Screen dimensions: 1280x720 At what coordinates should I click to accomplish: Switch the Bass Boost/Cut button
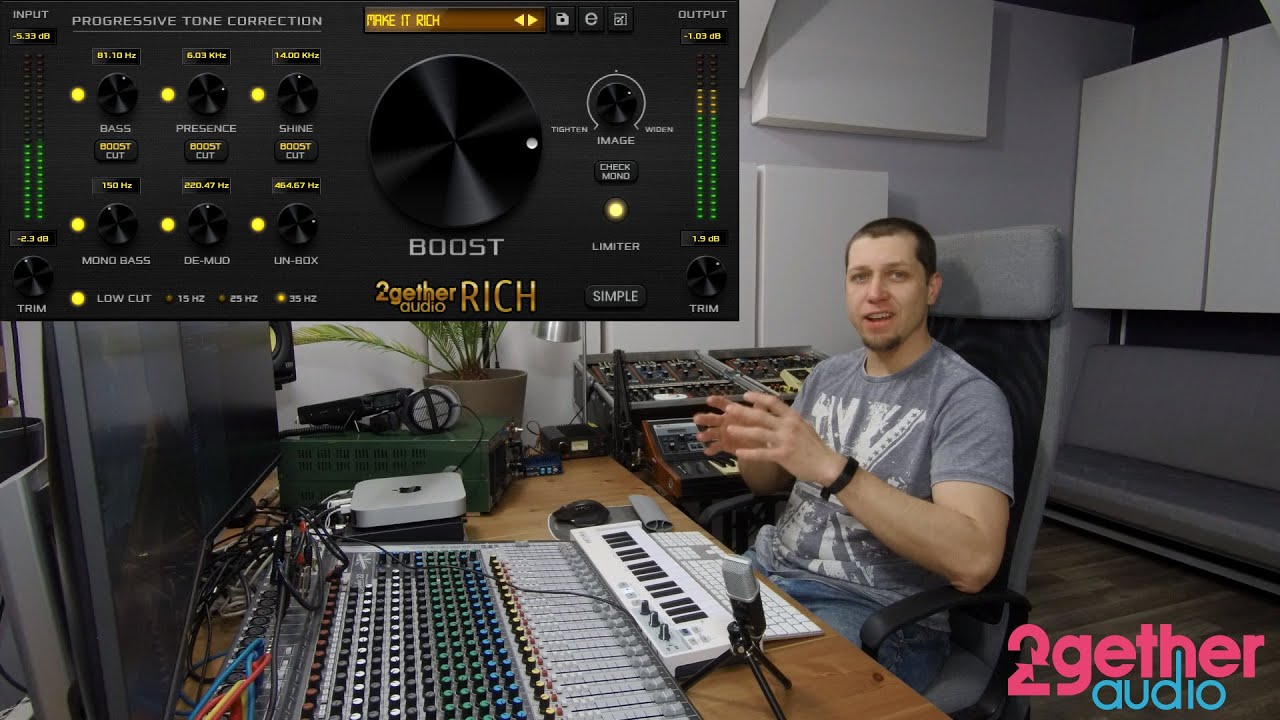click(116, 151)
